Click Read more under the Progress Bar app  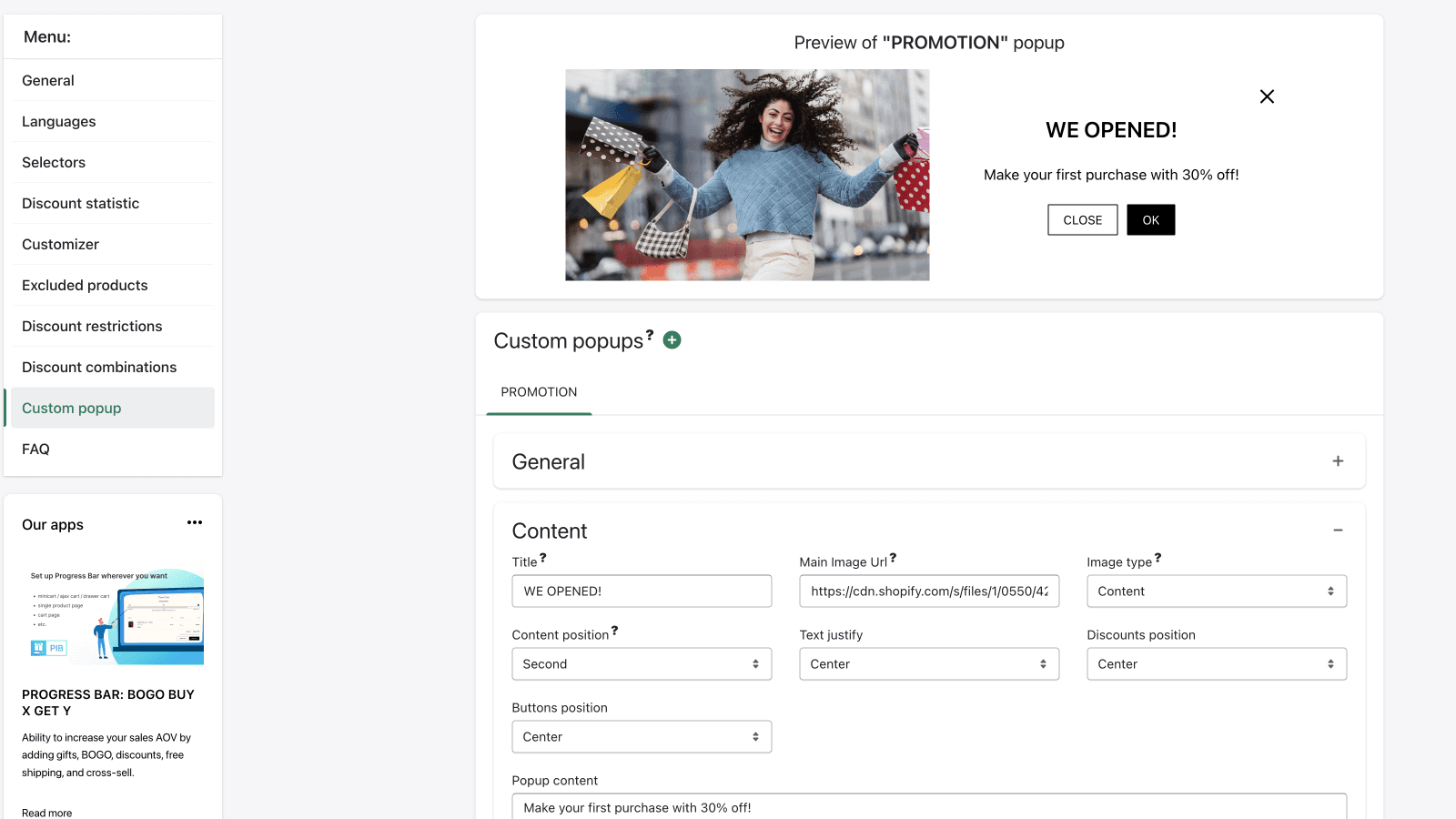click(45, 812)
